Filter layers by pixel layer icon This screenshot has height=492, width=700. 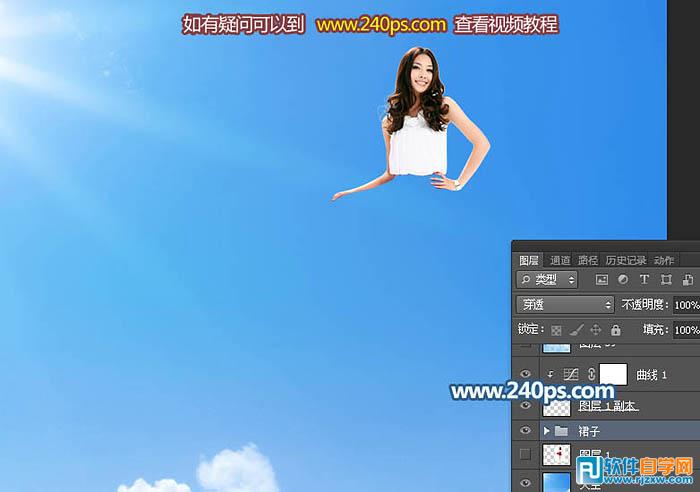point(601,280)
